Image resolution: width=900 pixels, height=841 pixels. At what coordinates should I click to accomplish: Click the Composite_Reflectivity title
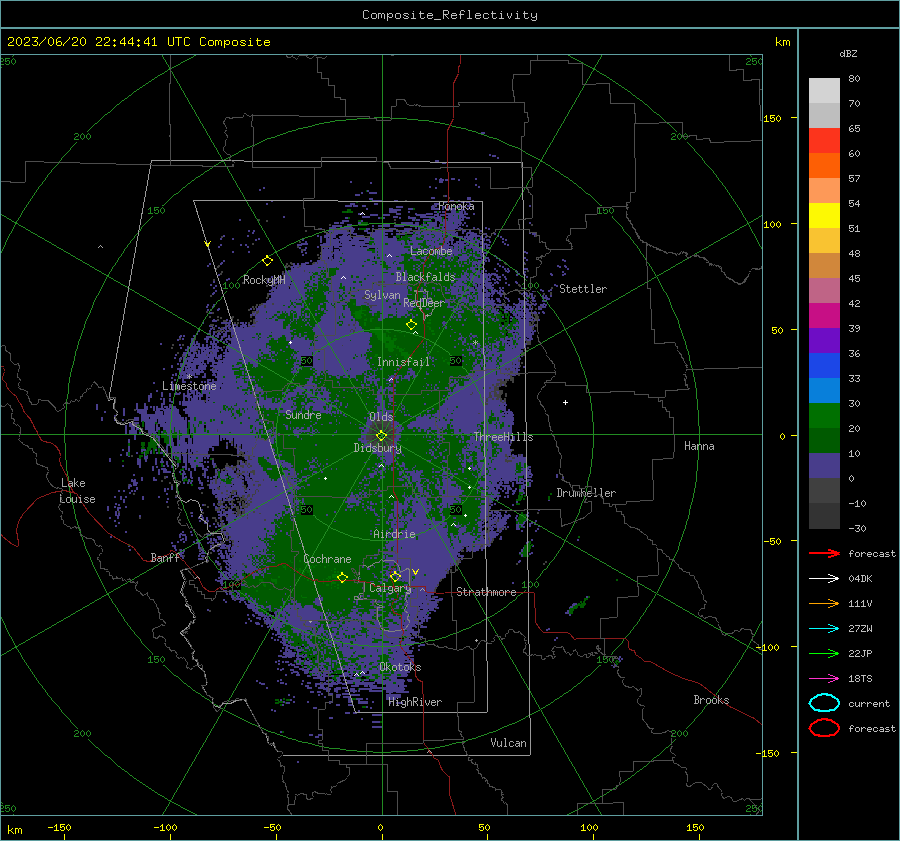tap(450, 15)
